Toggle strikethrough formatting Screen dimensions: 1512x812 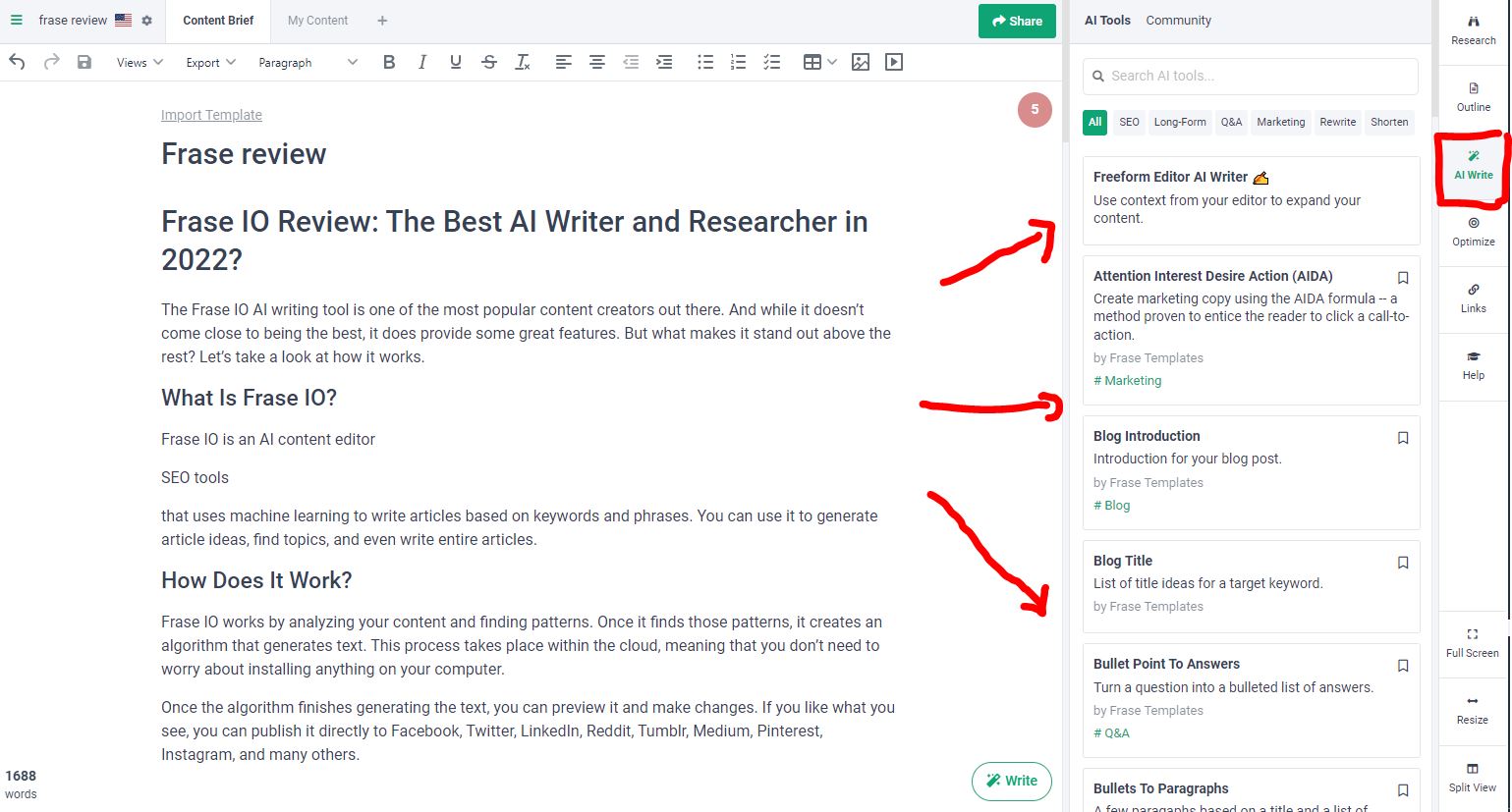click(x=489, y=62)
